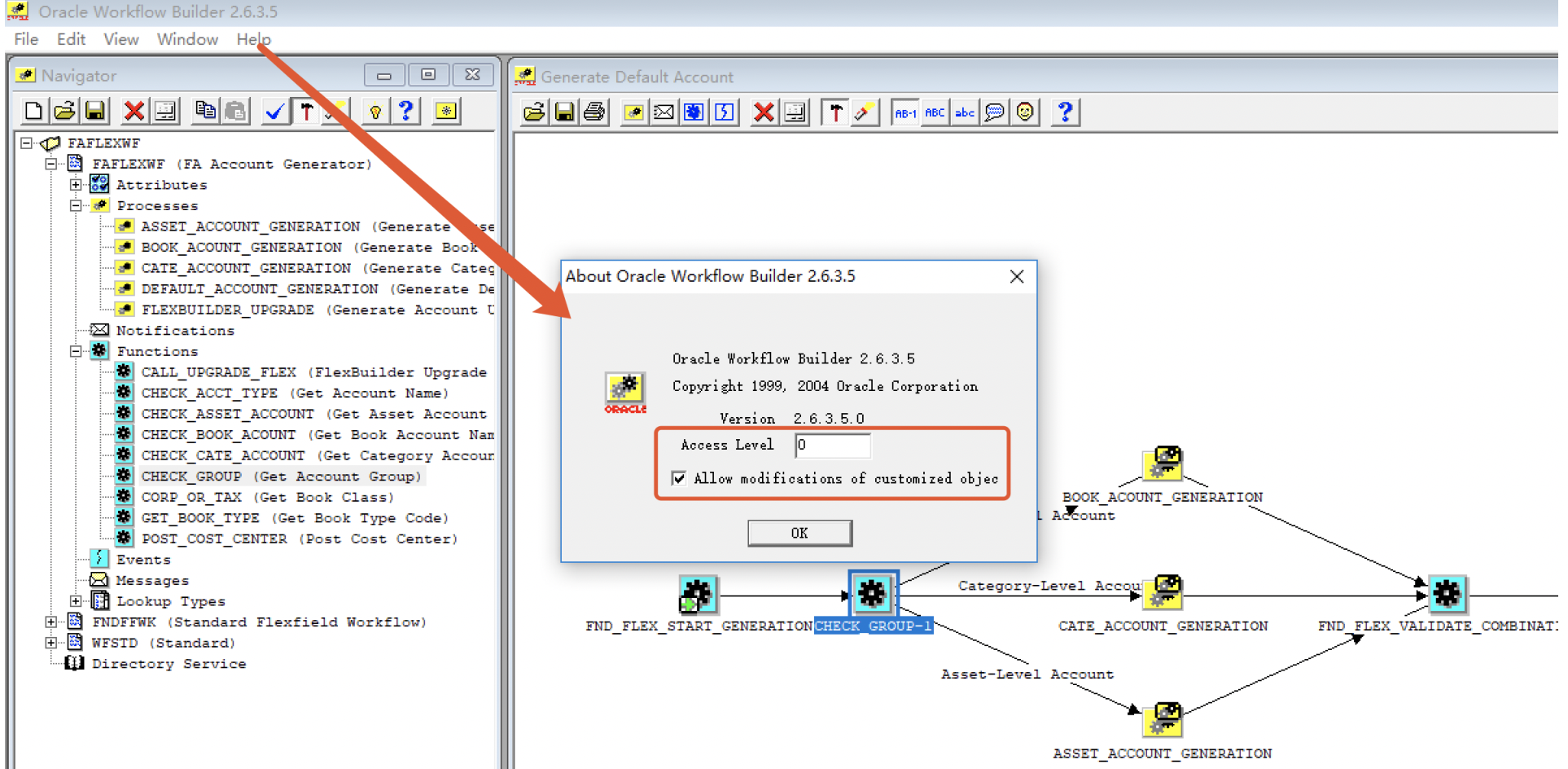Click the New workflow icon in Navigator toolbar
Image resolution: width=1568 pixels, height=769 pixels.
pos(33,111)
